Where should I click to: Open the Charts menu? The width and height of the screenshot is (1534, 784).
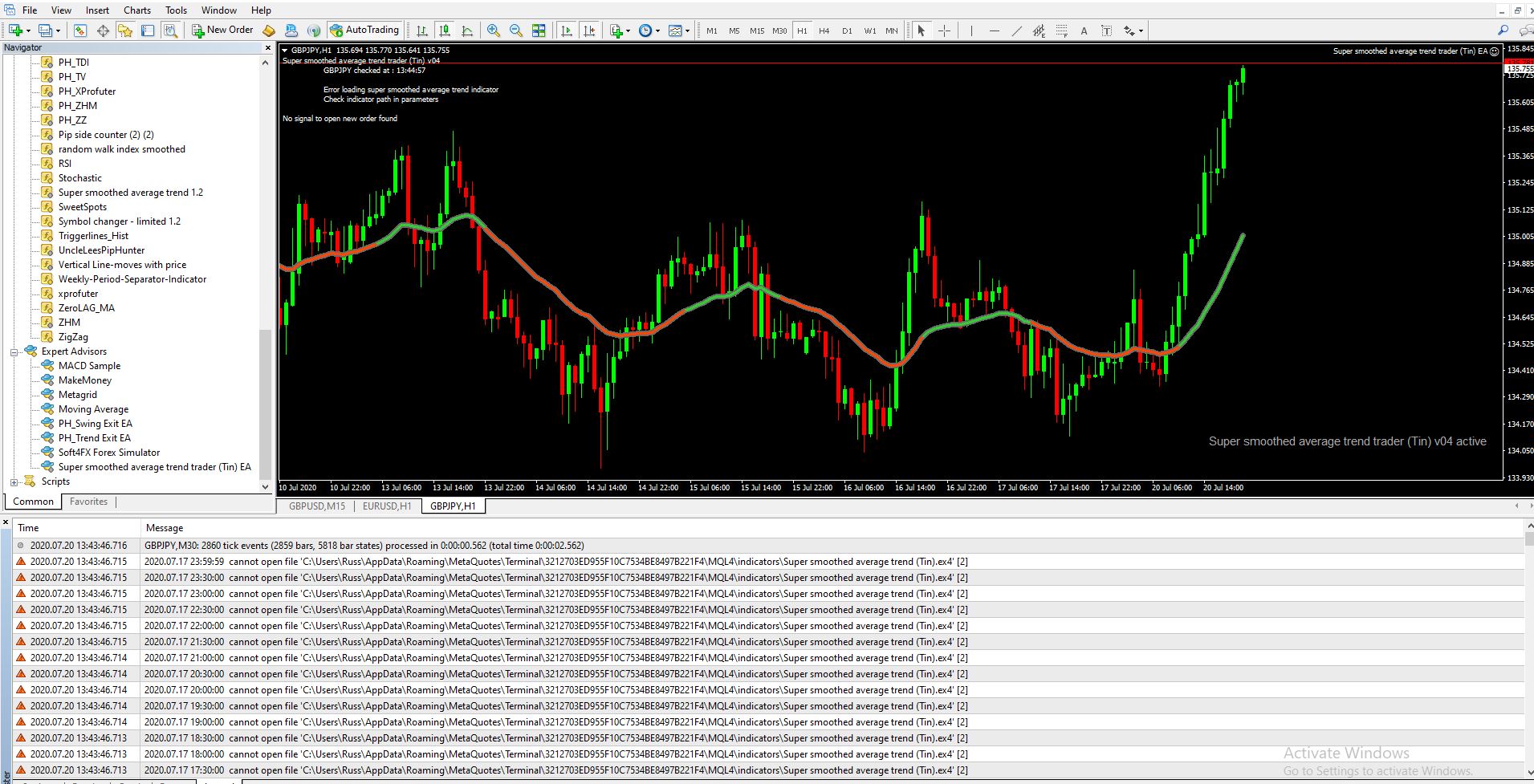tap(137, 10)
